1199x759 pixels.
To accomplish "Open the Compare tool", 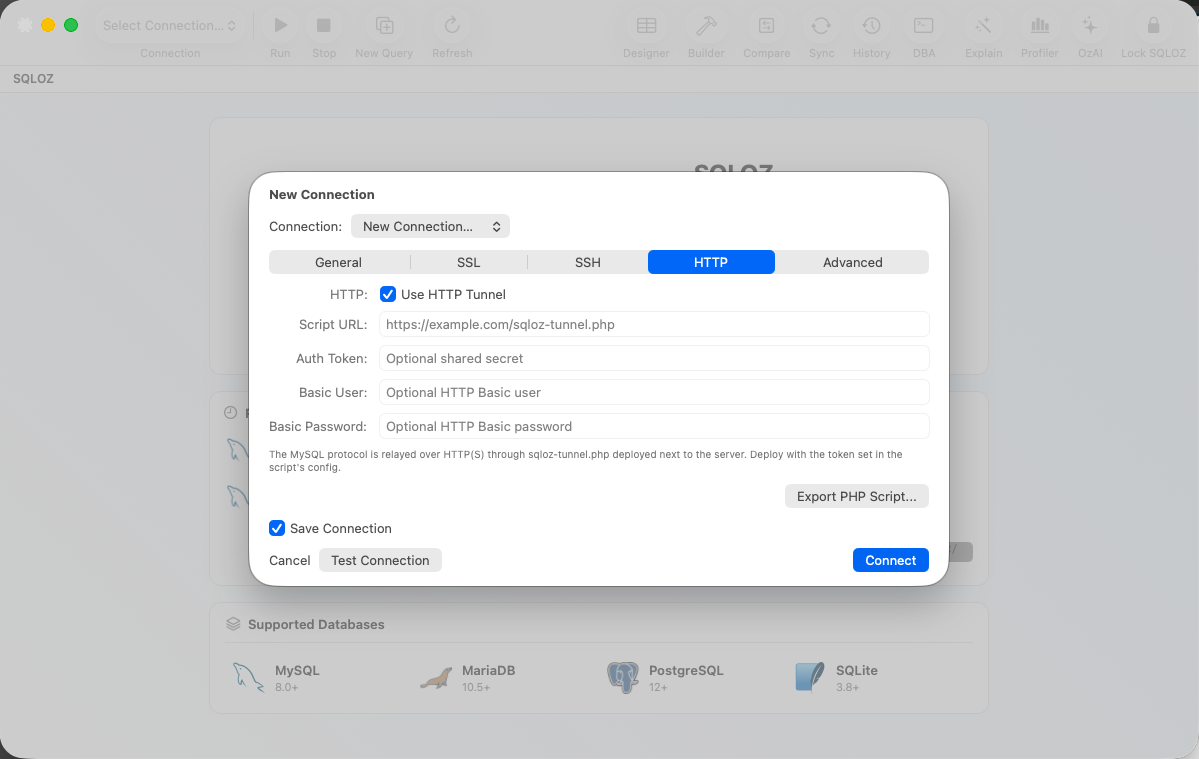I will 766,25.
